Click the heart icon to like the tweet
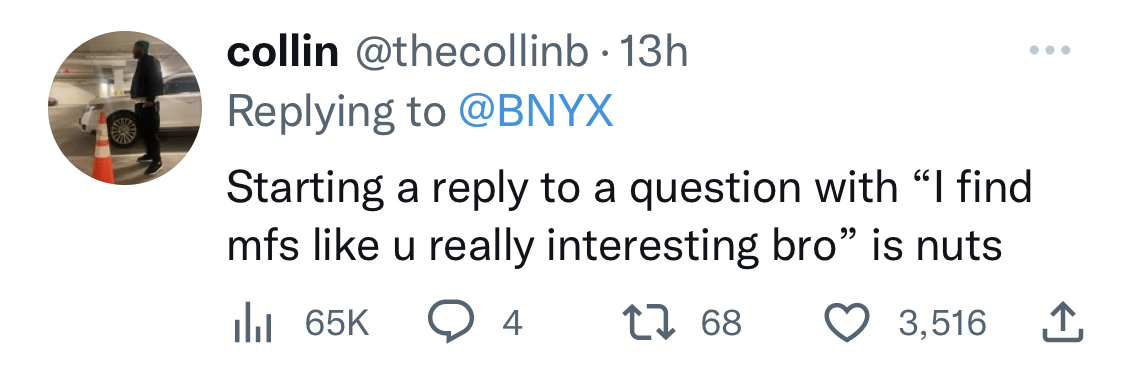 click(x=849, y=322)
